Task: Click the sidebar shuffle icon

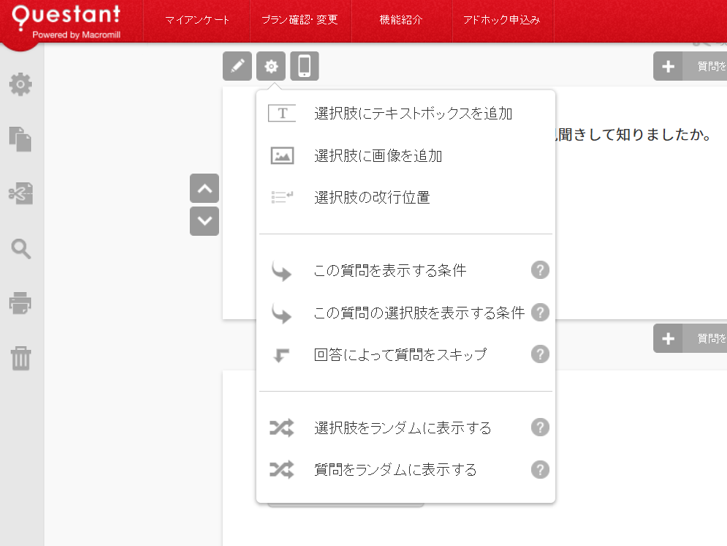Action: coord(21,194)
